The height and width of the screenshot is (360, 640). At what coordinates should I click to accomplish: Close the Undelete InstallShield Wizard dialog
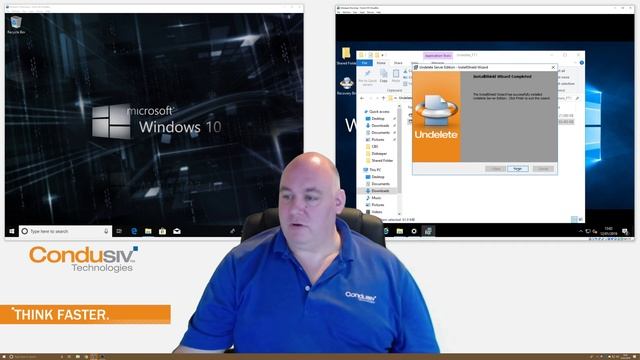tap(553, 67)
